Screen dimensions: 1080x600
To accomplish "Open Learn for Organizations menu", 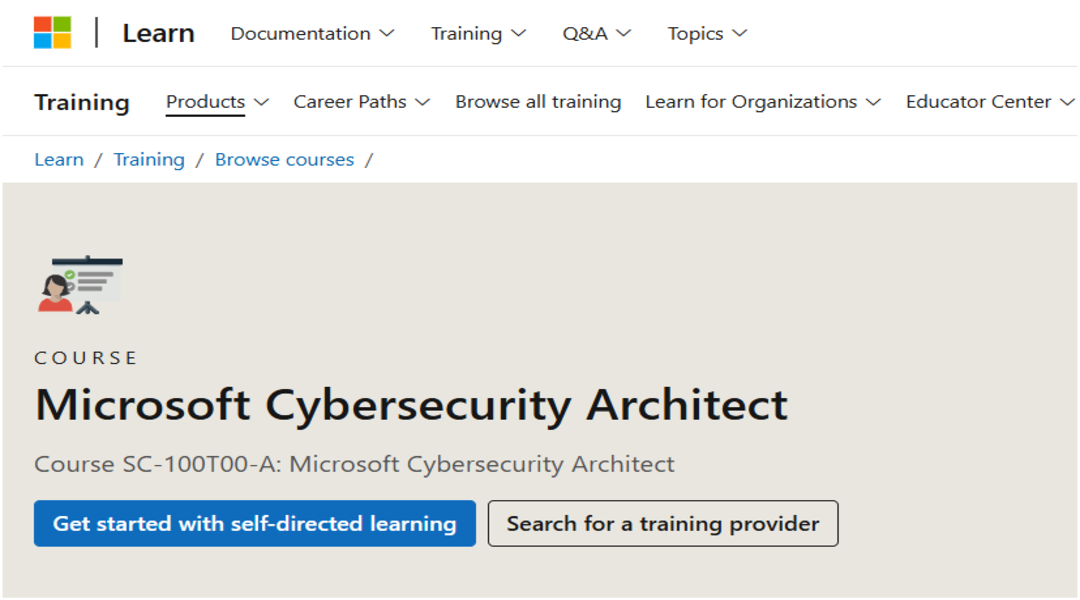I will coord(762,102).
